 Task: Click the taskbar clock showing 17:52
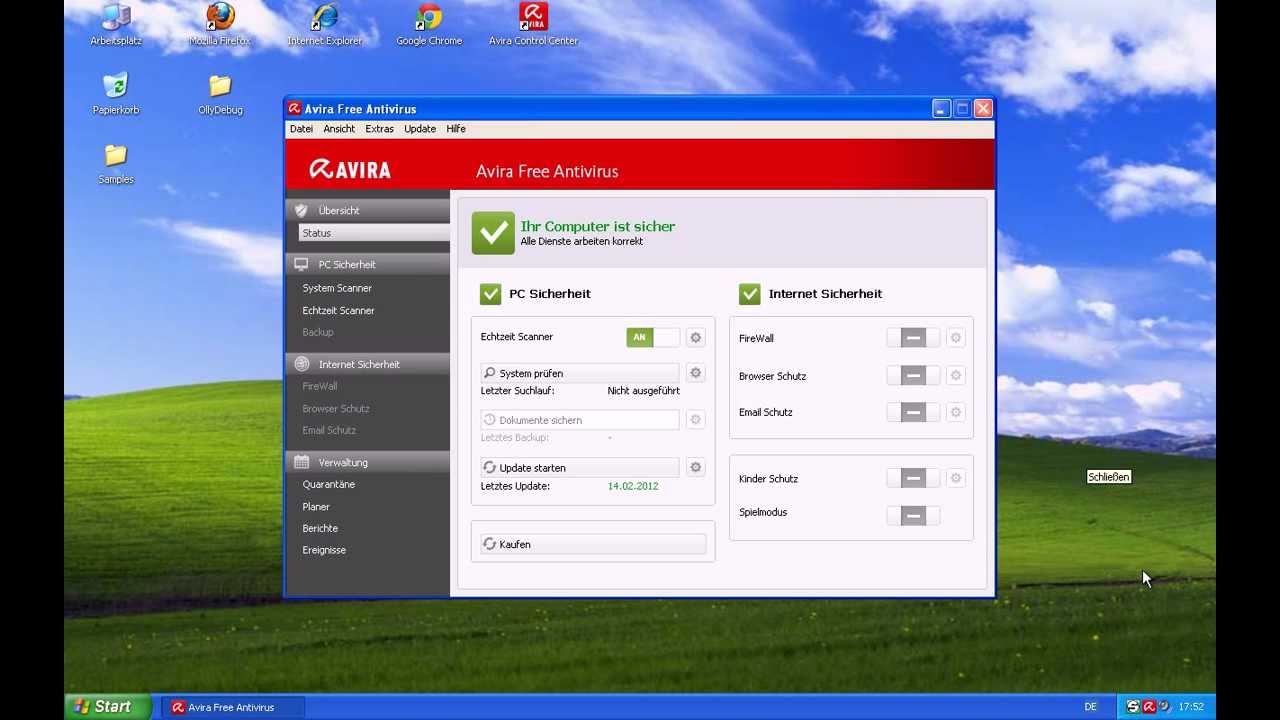pos(1191,707)
